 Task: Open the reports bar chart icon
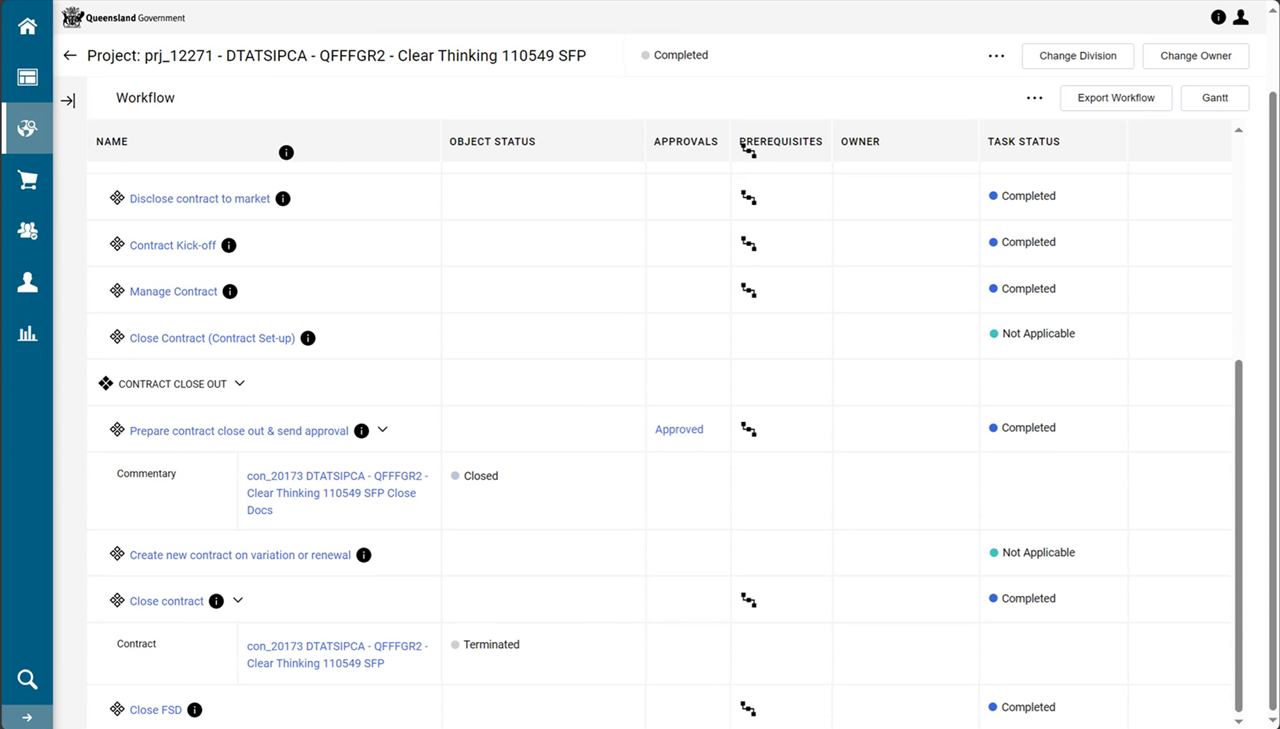tap(27, 333)
